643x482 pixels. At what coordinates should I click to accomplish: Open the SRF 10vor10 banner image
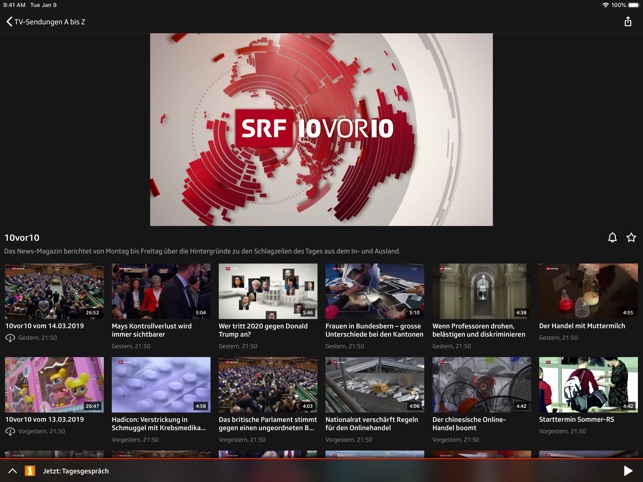click(322, 129)
